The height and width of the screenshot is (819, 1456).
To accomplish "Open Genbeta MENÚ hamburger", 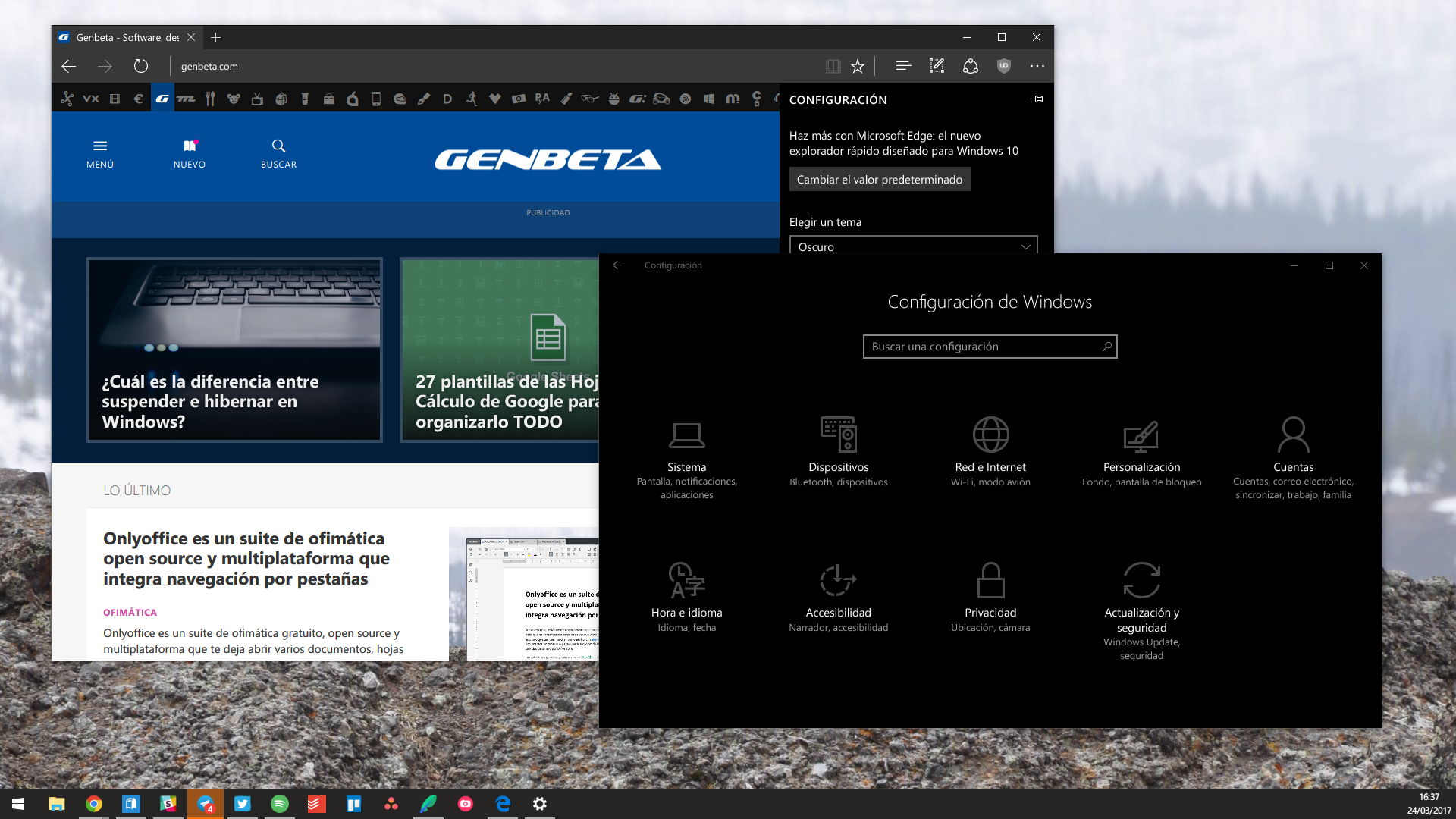I will (x=100, y=154).
